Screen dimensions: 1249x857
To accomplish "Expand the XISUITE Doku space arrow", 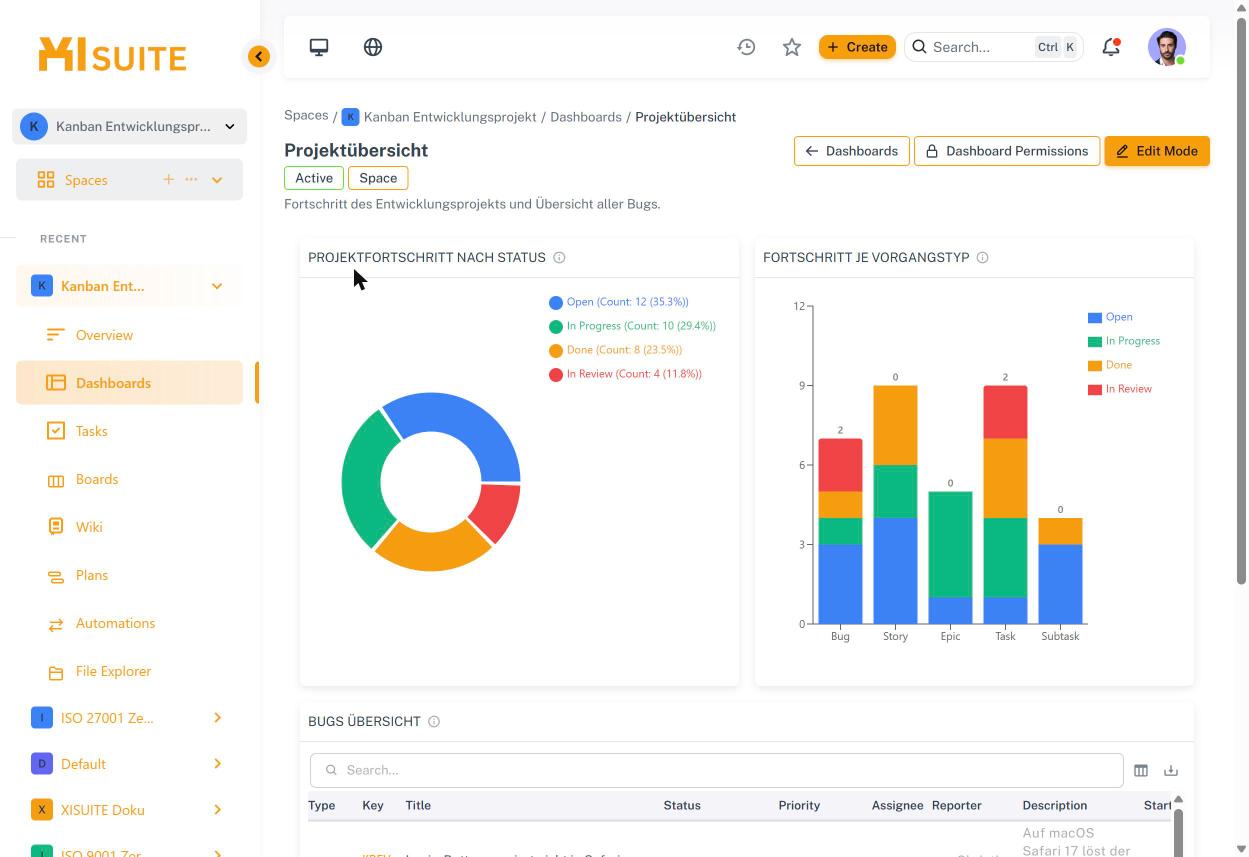I will coord(217,810).
